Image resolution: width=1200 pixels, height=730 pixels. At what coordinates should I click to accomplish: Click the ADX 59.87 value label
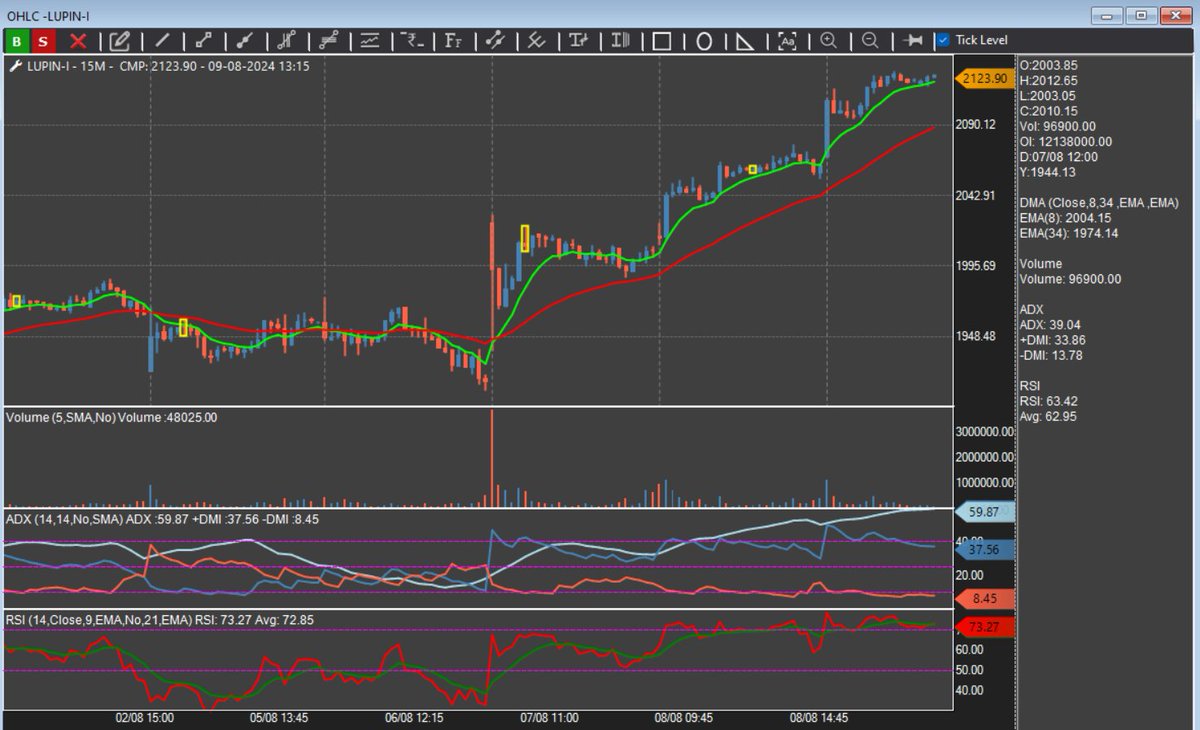[x=984, y=514]
